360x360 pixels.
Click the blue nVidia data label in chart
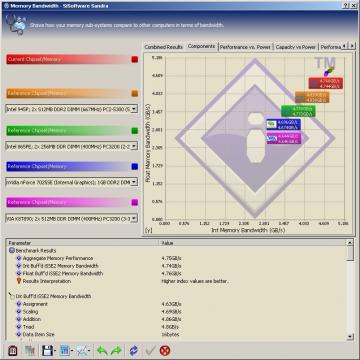pos(284,124)
